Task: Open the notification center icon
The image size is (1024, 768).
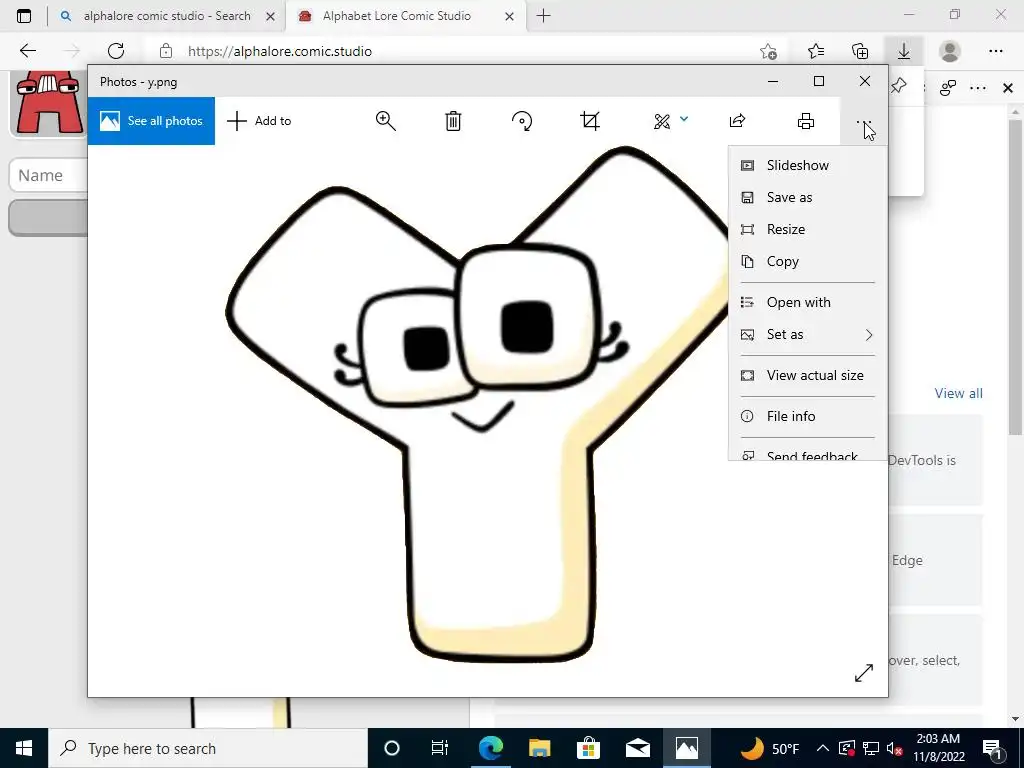Action: [992, 748]
